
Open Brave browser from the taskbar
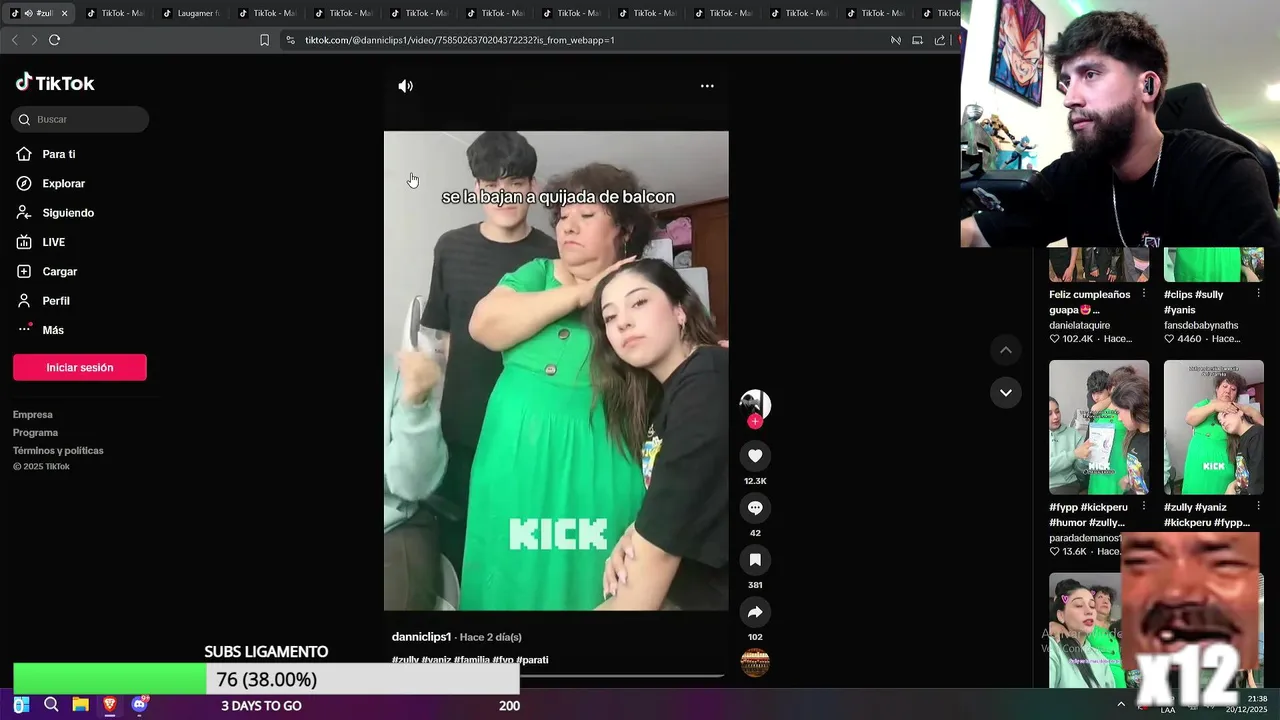tap(110, 705)
